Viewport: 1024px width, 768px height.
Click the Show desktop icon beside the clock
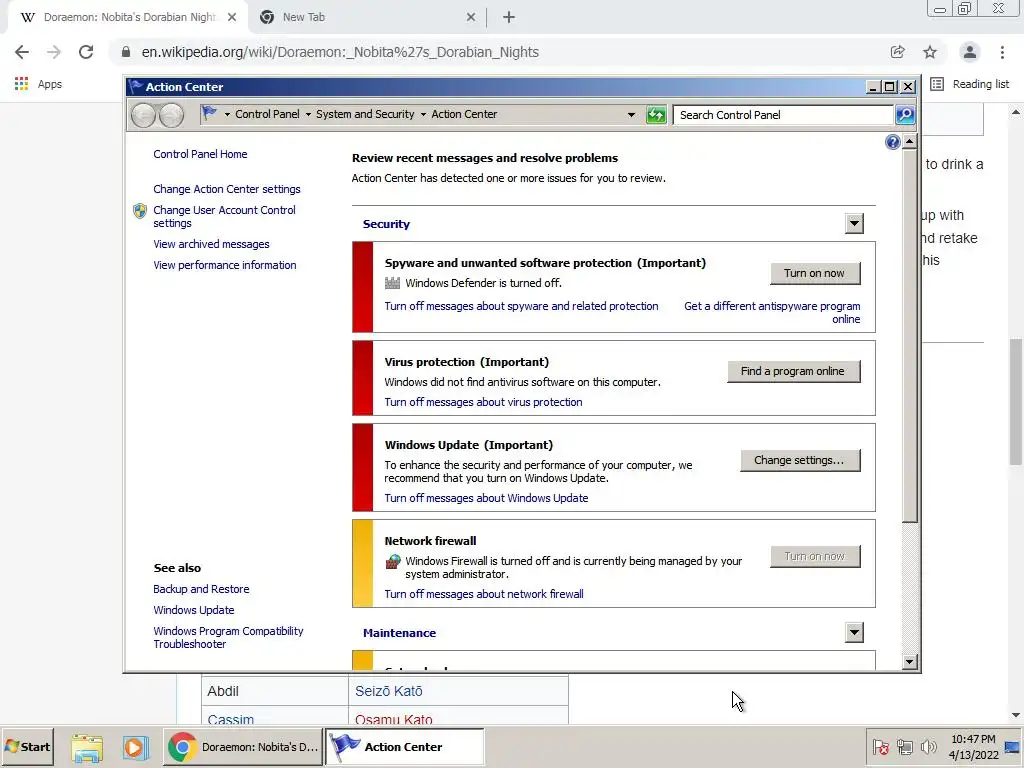coord(1013,747)
